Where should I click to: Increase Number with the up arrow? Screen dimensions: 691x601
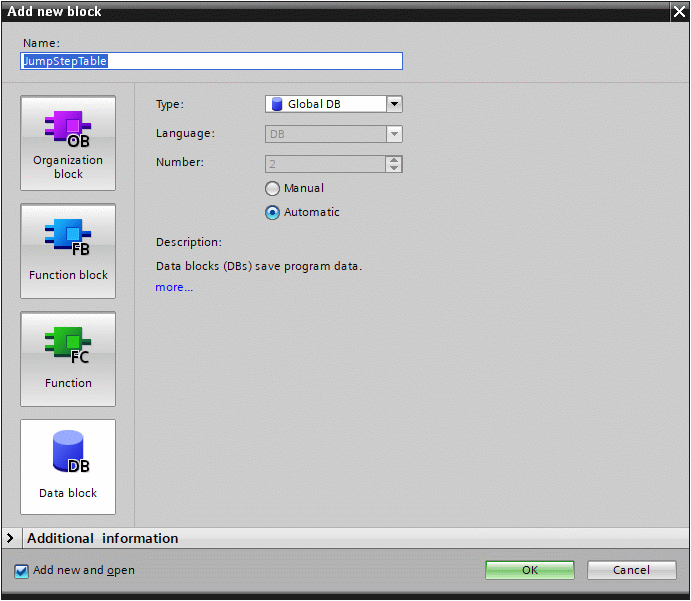tap(394, 159)
